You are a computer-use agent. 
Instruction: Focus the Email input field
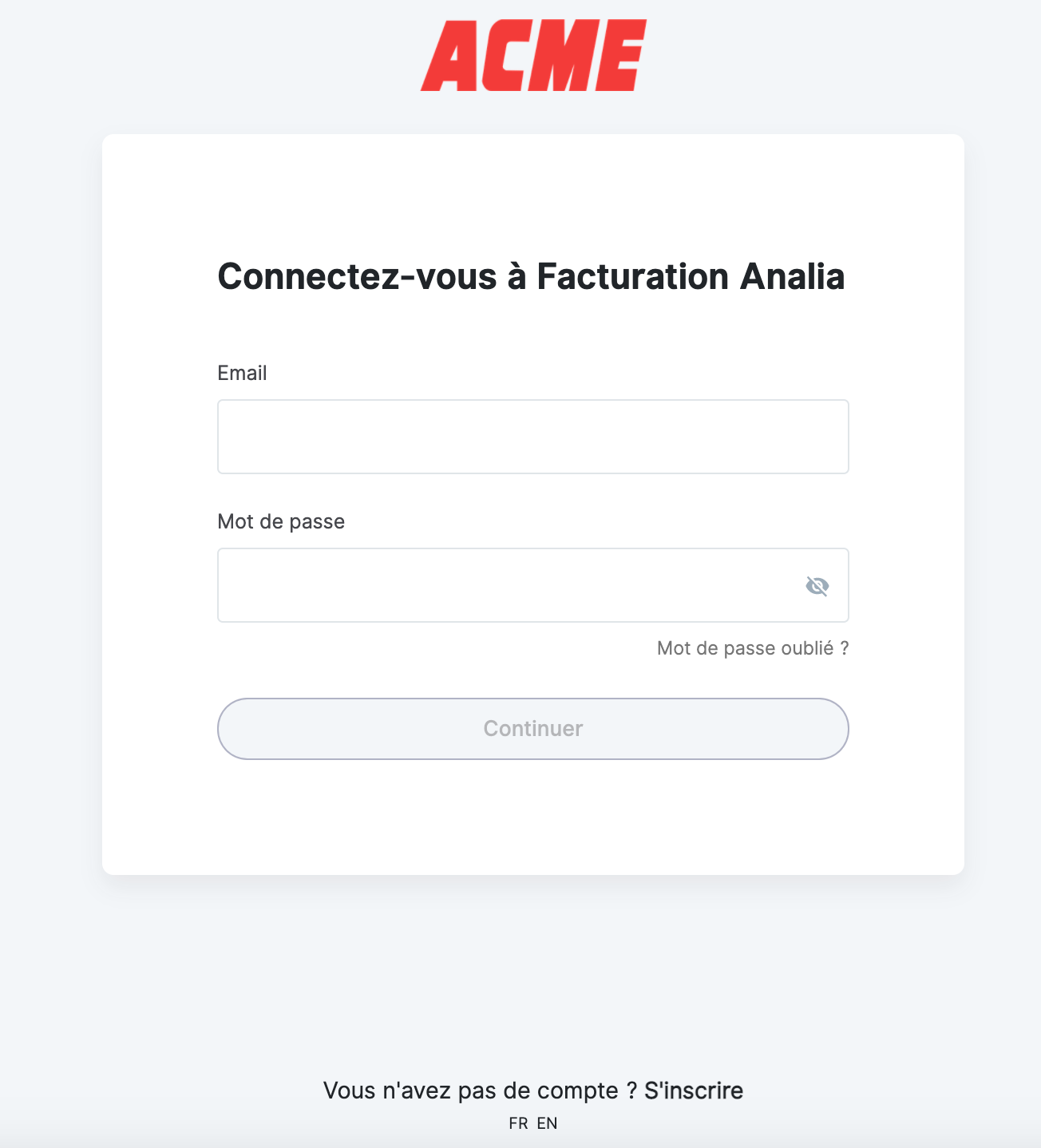pos(533,437)
